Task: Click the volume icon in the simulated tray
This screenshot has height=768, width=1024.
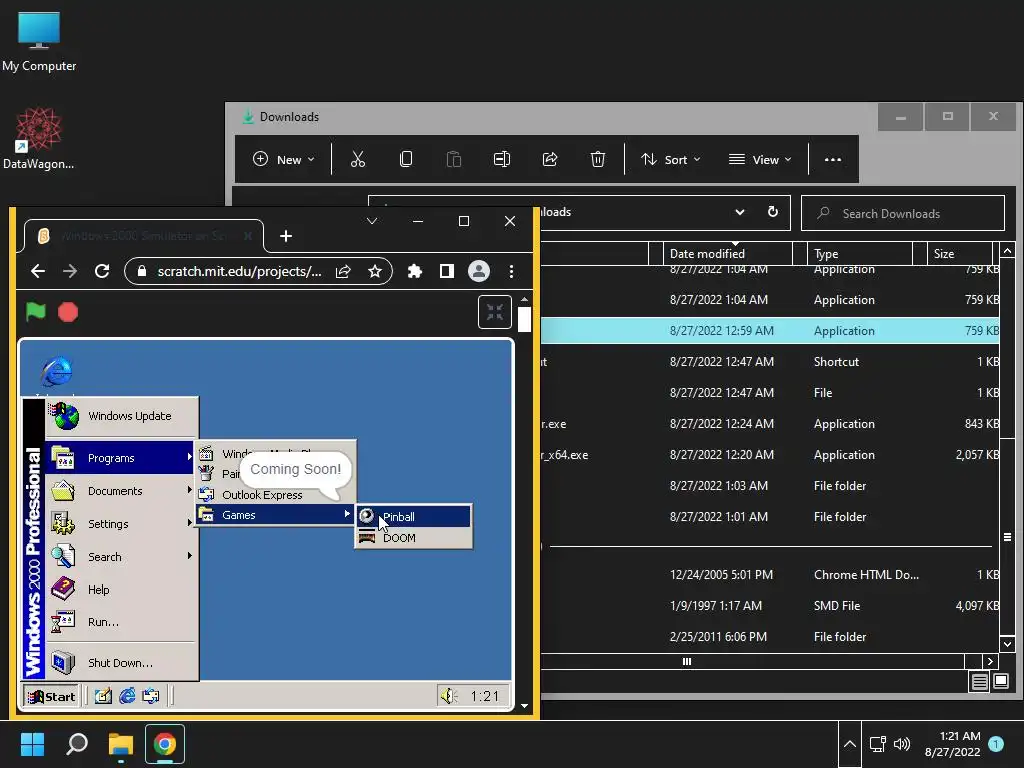Action: (x=449, y=696)
